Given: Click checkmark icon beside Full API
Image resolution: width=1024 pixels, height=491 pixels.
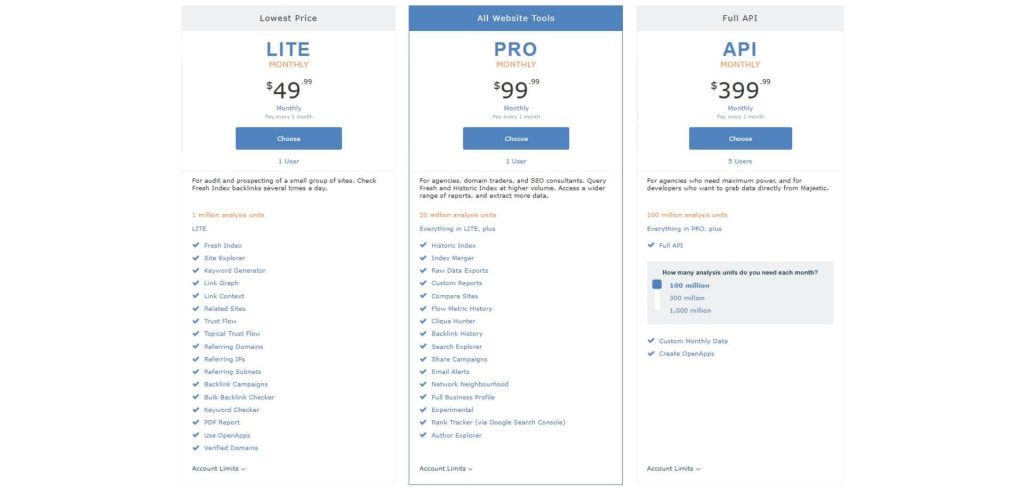Looking at the screenshot, I should point(651,245).
